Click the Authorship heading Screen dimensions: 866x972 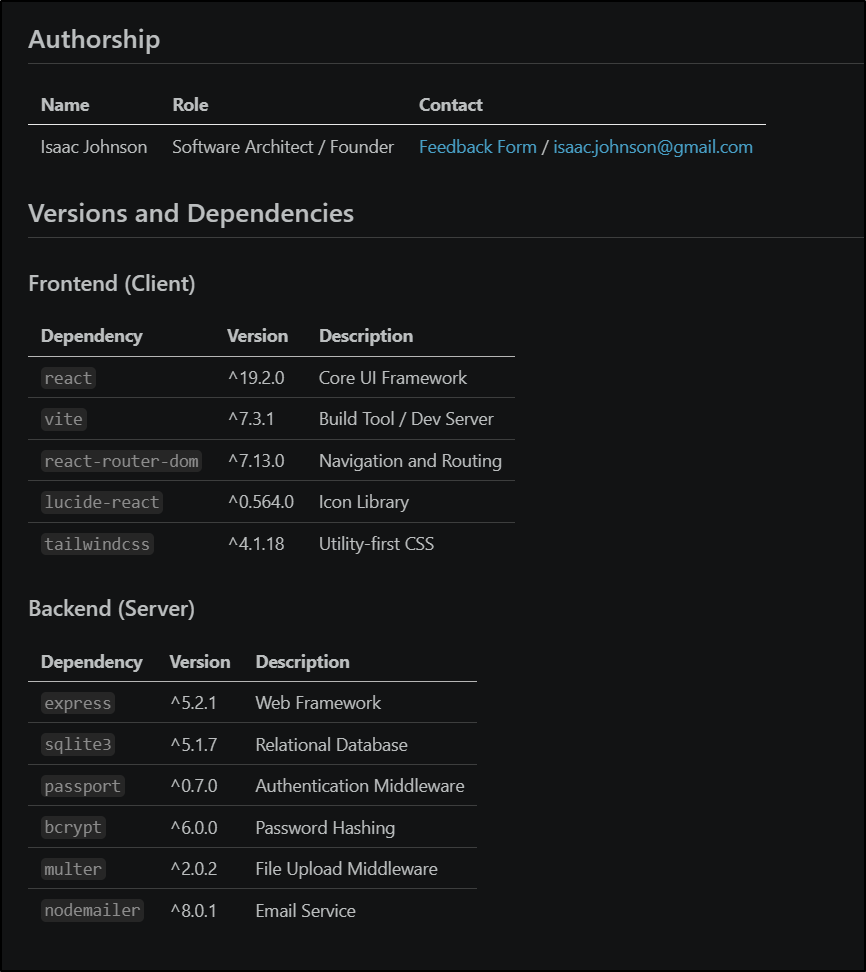click(x=94, y=39)
